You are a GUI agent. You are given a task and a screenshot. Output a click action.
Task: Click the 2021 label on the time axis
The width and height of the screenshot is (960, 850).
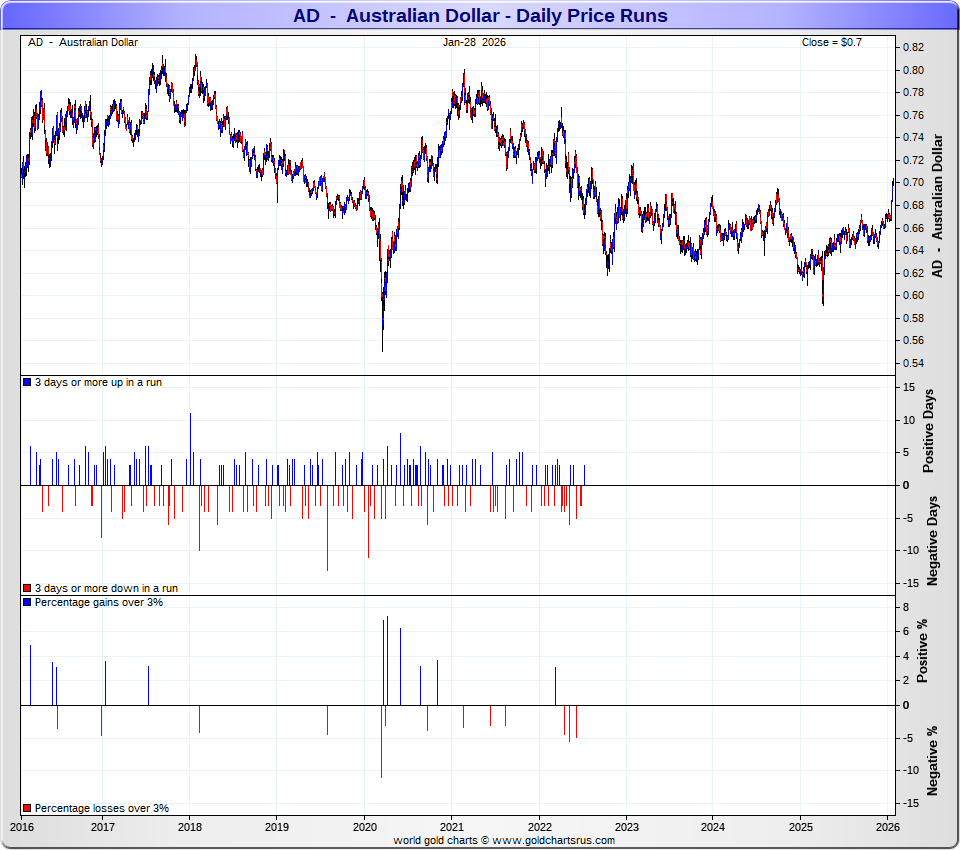452,827
